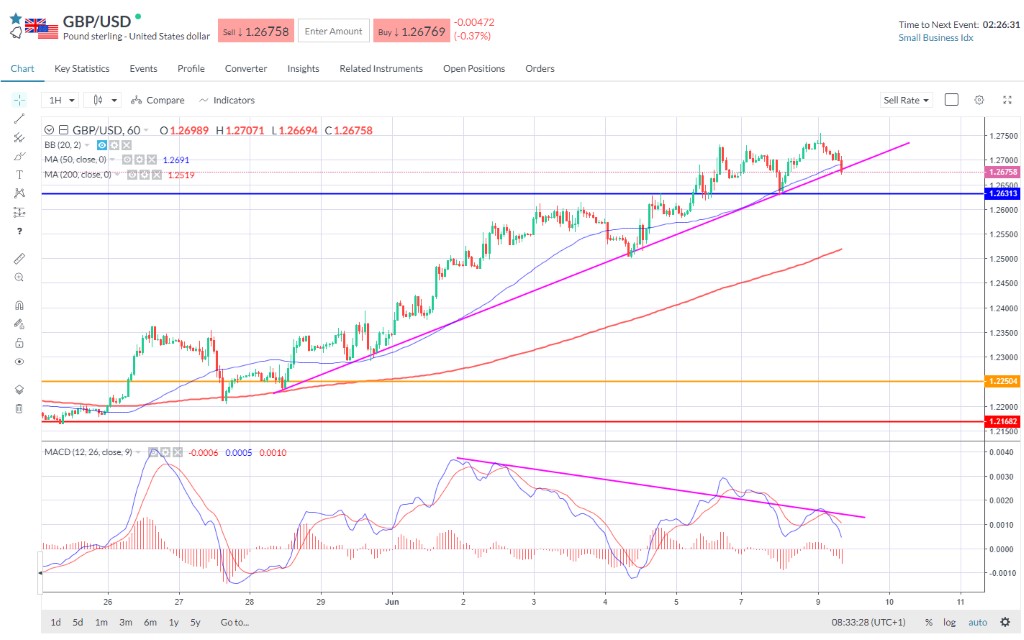Select the pitchfork drawing tool
1024x640 pixels.
[x=19, y=137]
